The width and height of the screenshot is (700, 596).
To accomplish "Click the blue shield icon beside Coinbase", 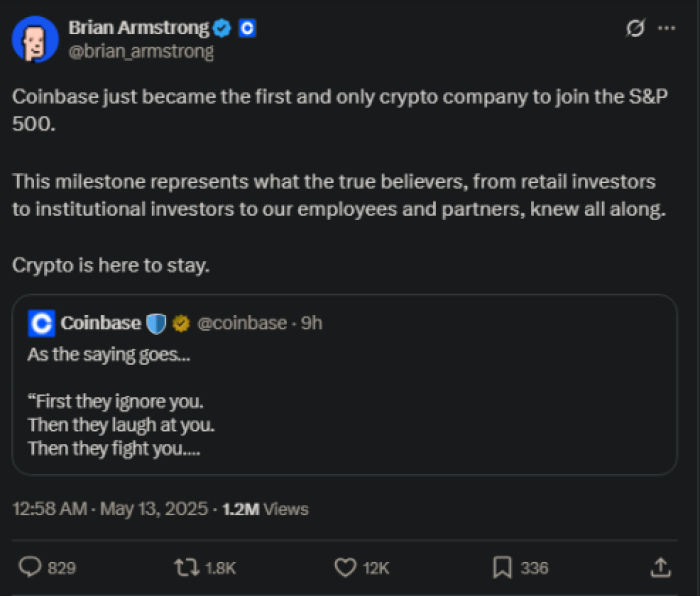I will (x=156, y=324).
